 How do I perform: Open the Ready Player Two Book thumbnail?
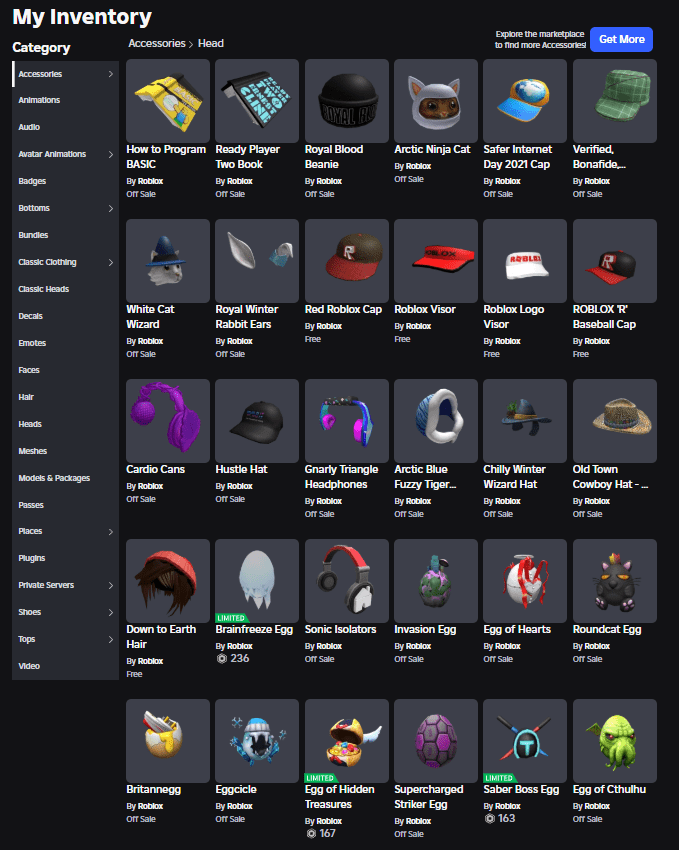pyautogui.click(x=257, y=101)
